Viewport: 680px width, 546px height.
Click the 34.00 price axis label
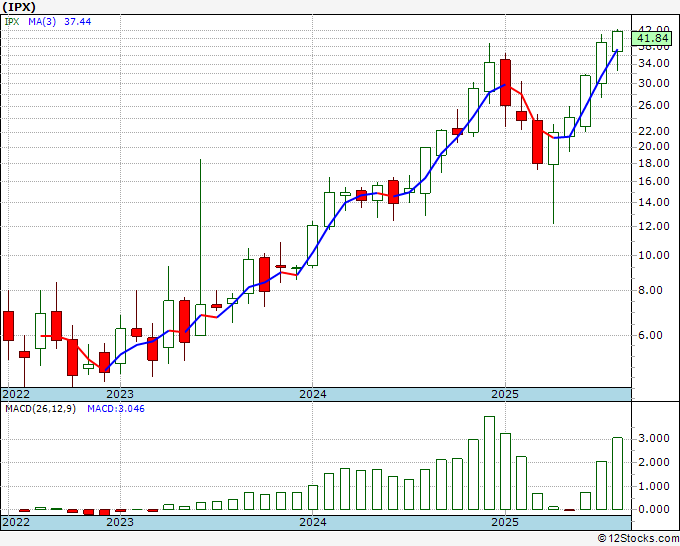coord(655,64)
